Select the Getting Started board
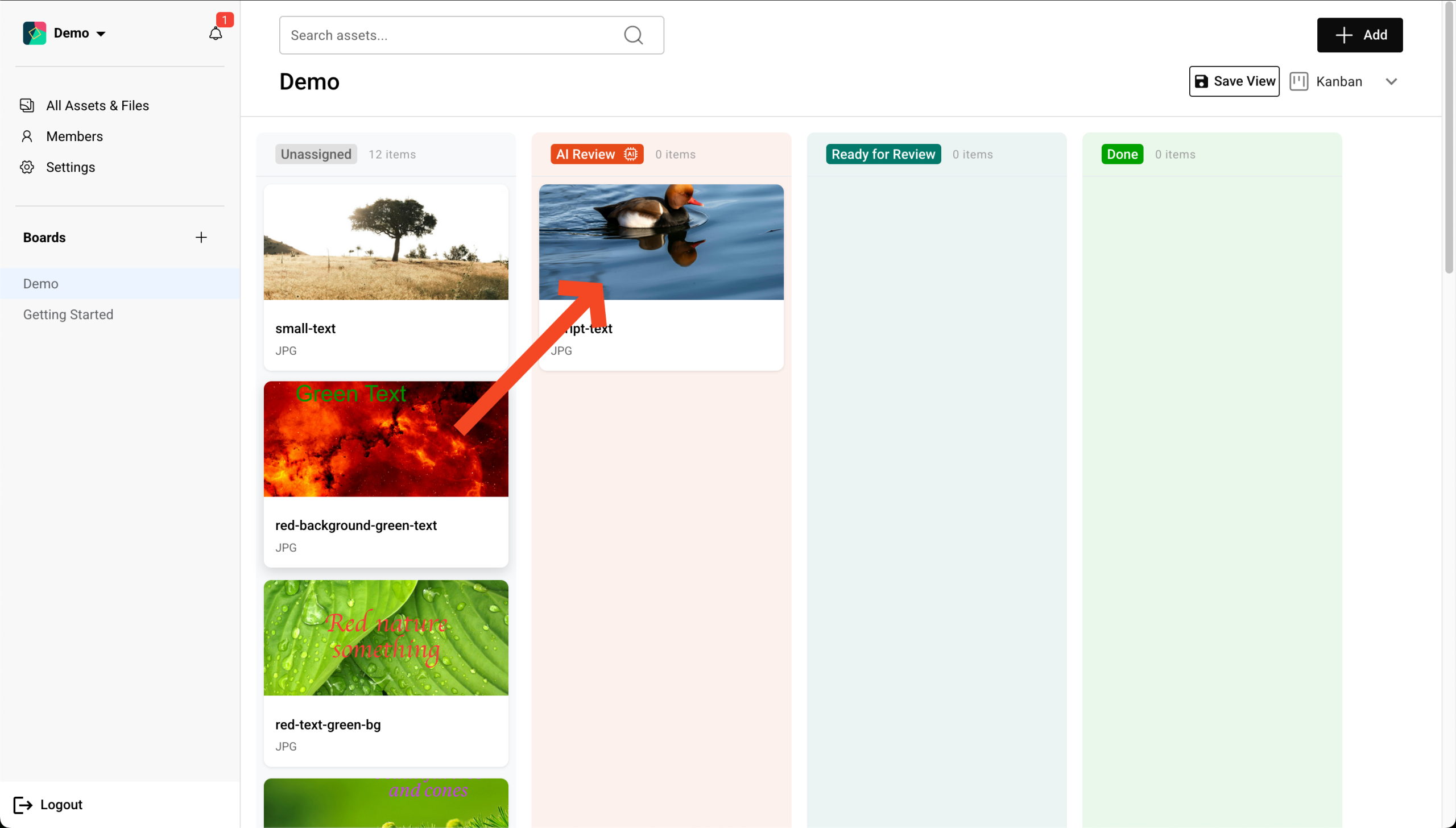This screenshot has height=828, width=1456. point(68,314)
